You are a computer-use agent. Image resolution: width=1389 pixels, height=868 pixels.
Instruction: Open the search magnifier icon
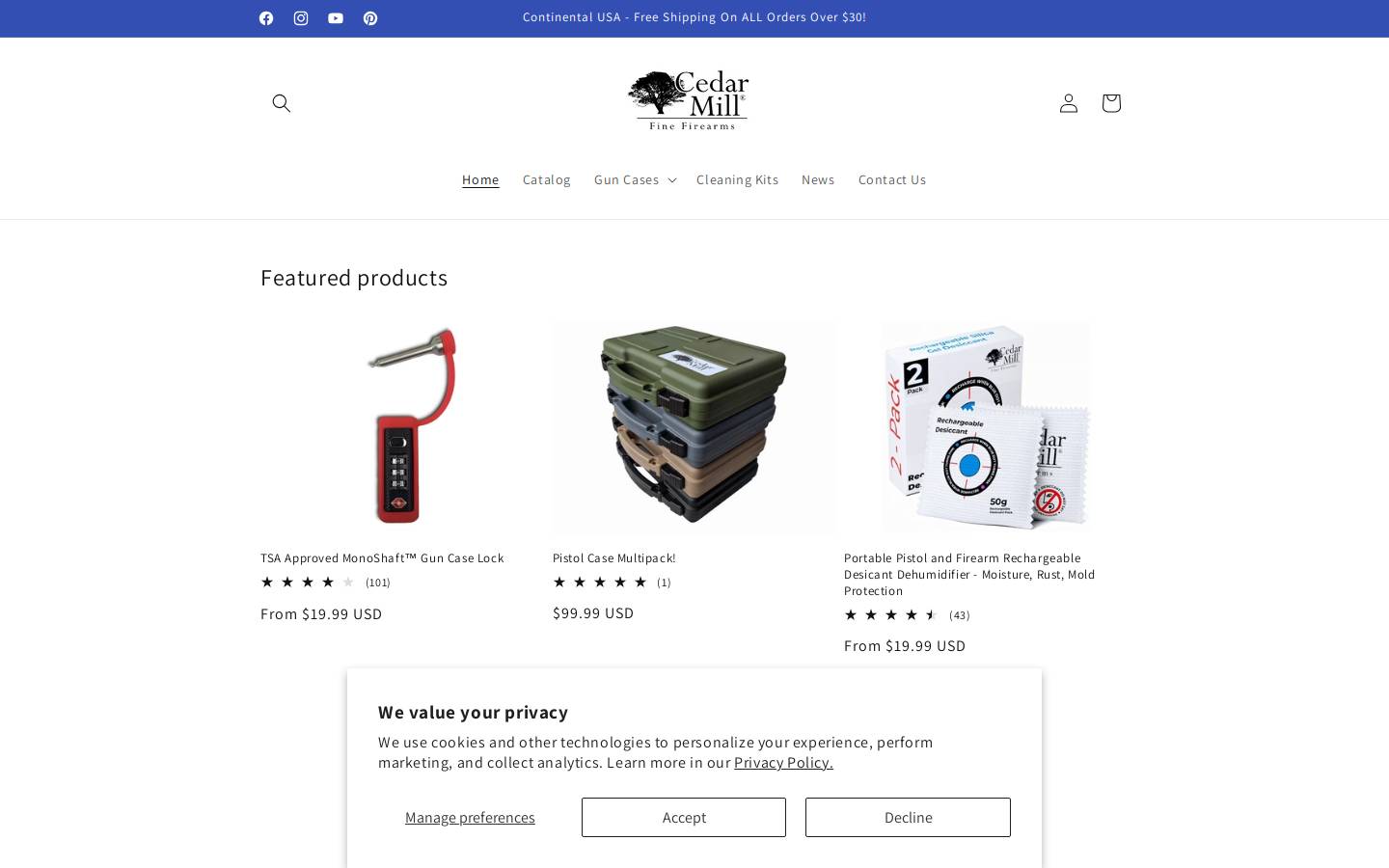tap(282, 103)
